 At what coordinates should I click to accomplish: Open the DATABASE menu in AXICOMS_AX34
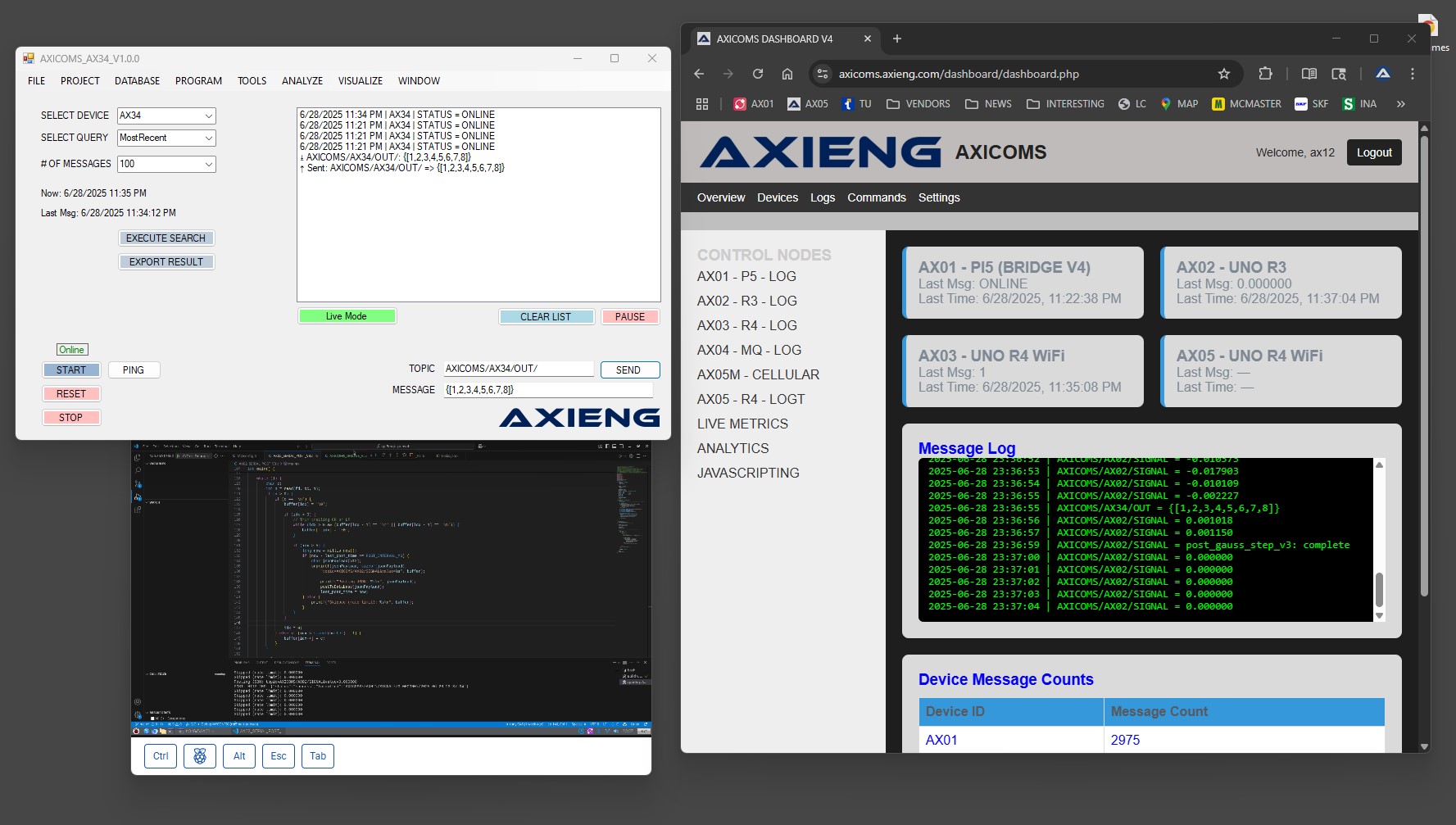coord(137,80)
